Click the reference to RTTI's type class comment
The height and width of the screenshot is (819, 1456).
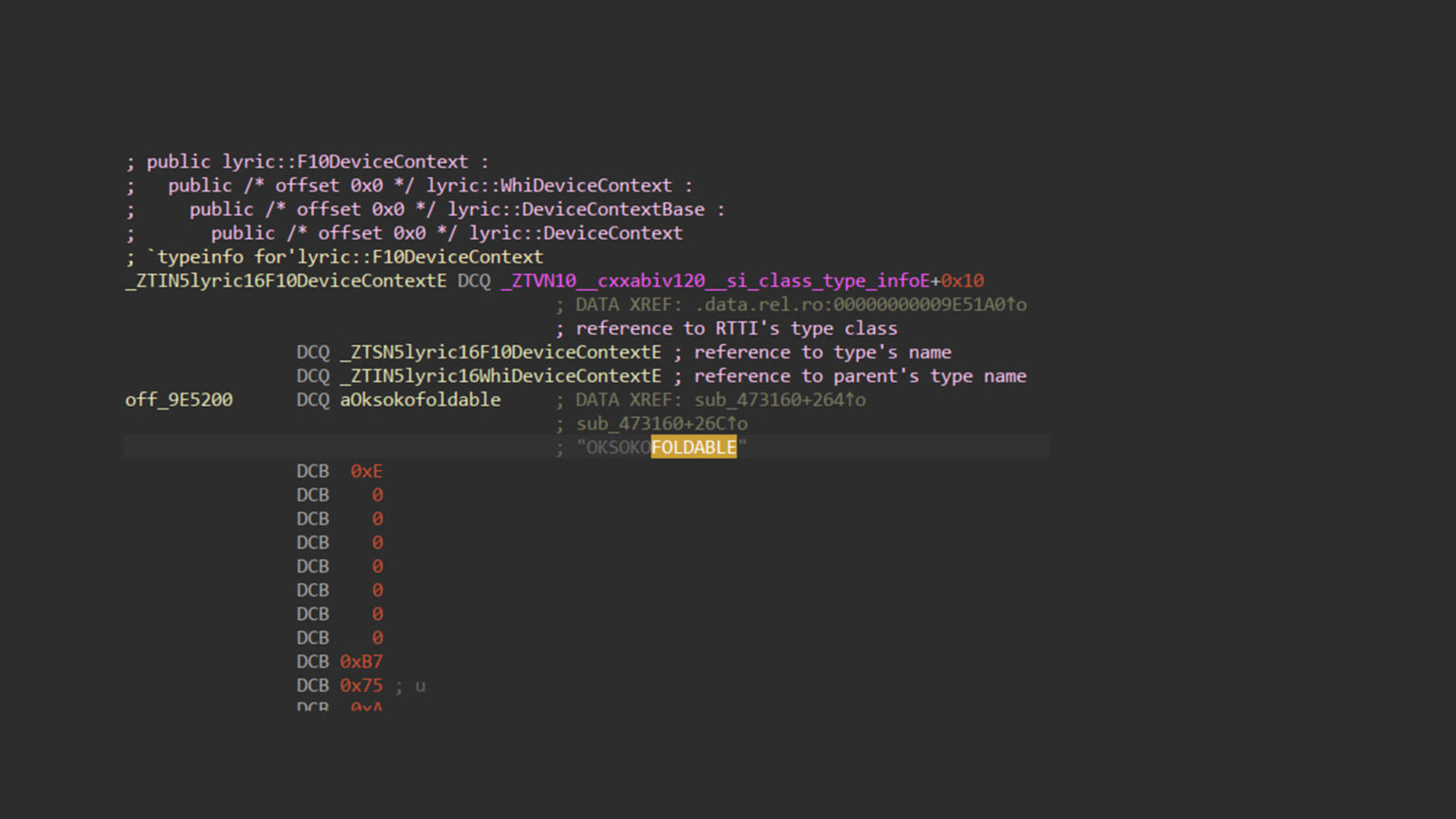click(727, 328)
